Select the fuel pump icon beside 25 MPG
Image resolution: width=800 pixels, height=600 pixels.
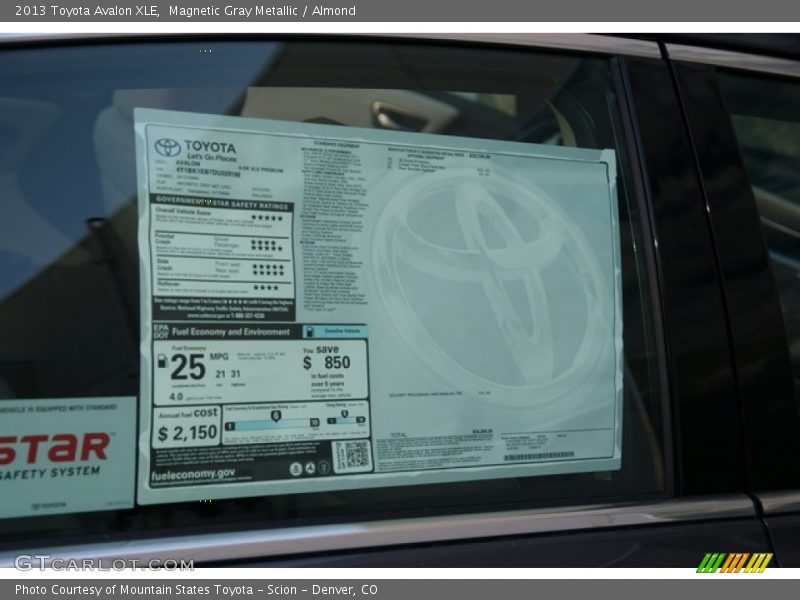click(x=162, y=362)
